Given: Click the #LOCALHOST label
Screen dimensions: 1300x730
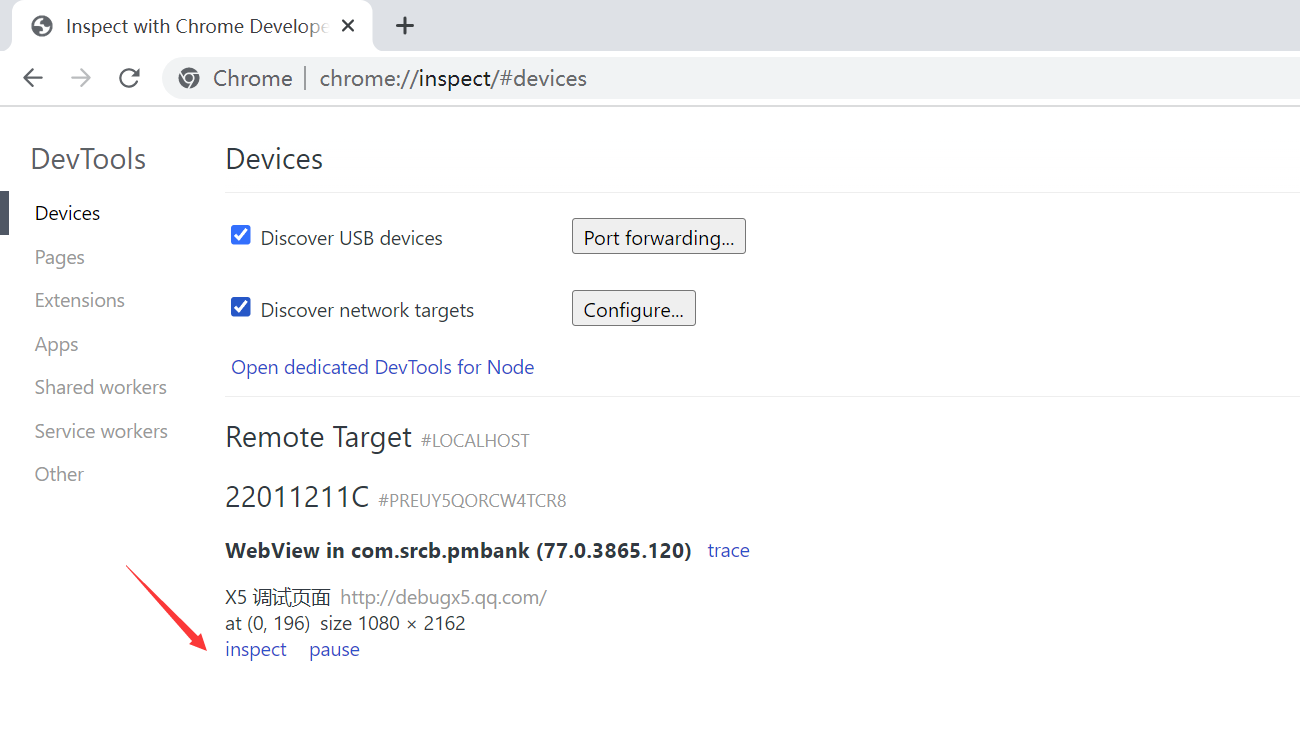Looking at the screenshot, I should [476, 441].
